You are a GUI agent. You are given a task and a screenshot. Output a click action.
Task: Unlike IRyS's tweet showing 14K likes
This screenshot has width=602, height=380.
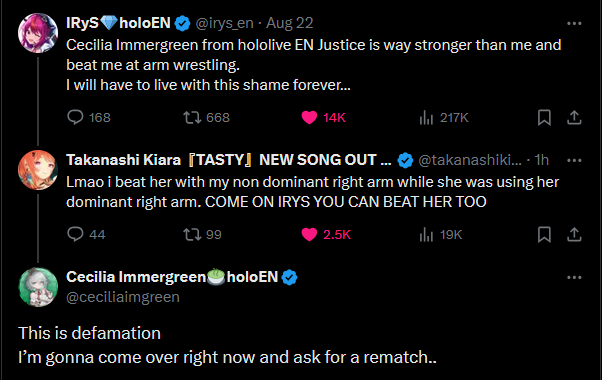(323, 117)
